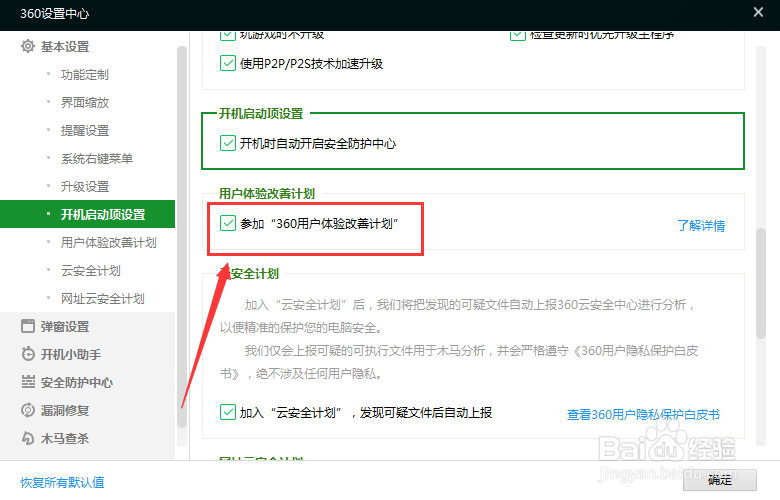The width and height of the screenshot is (780, 500).
Task: Open 提醒设置 settings page
Action: click(x=85, y=130)
